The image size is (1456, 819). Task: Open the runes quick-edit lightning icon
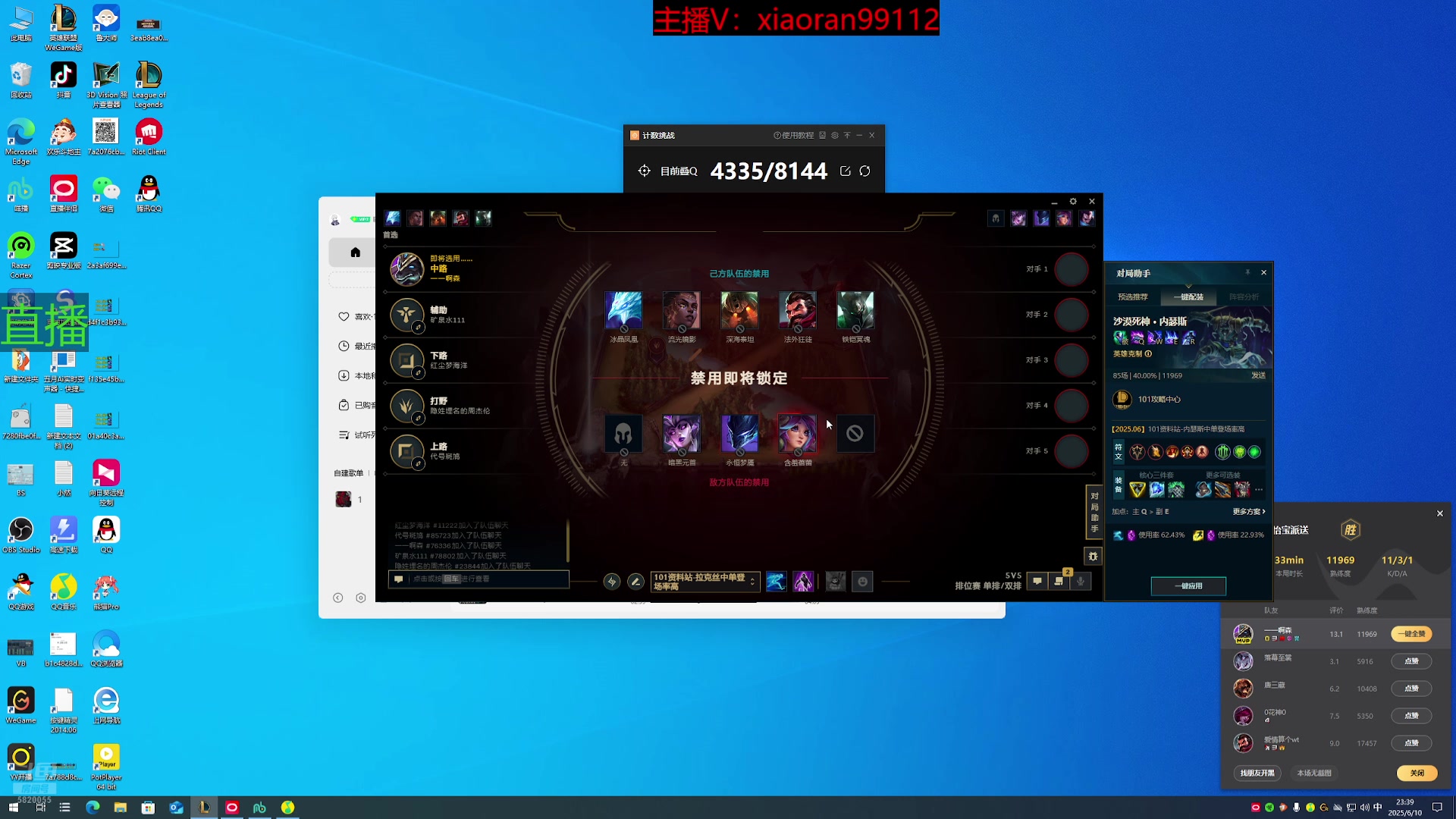[612, 582]
